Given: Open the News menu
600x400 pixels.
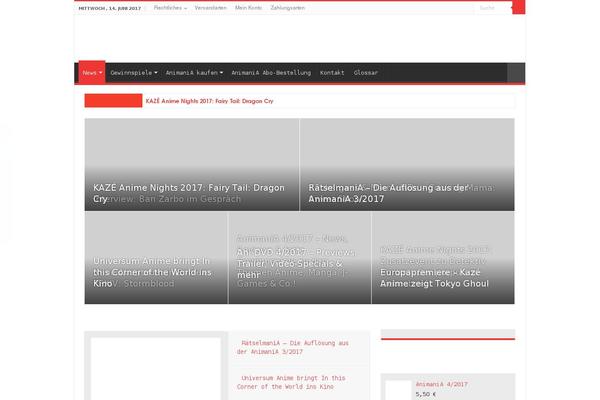Looking at the screenshot, I should click(92, 72).
